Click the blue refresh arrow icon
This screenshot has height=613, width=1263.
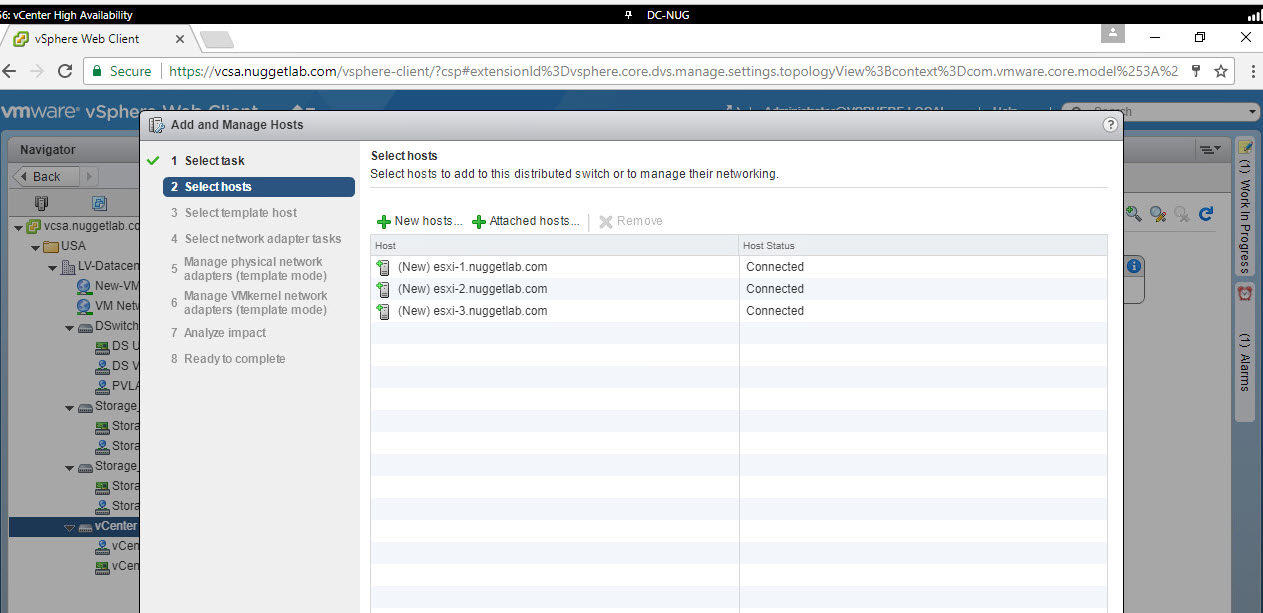[x=1206, y=213]
